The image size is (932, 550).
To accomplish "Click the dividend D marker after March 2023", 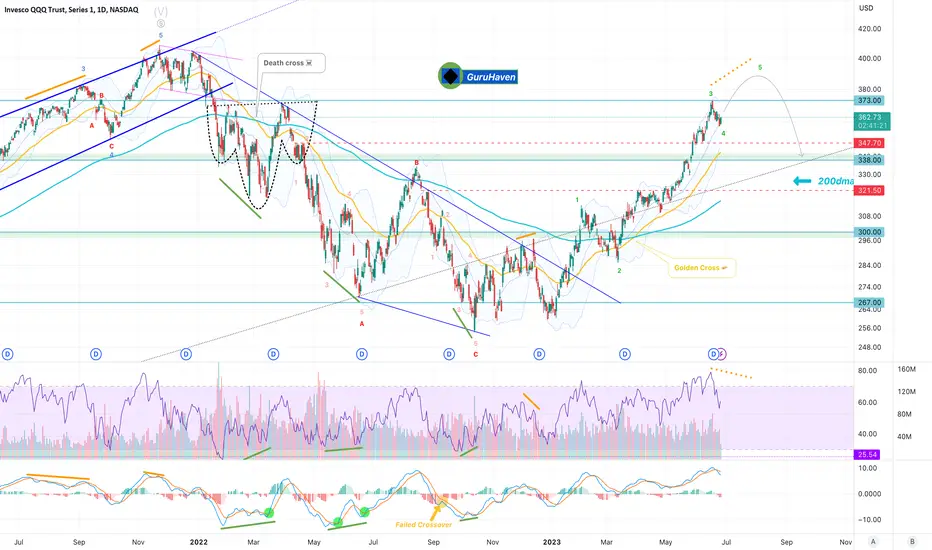I will click(x=625, y=354).
